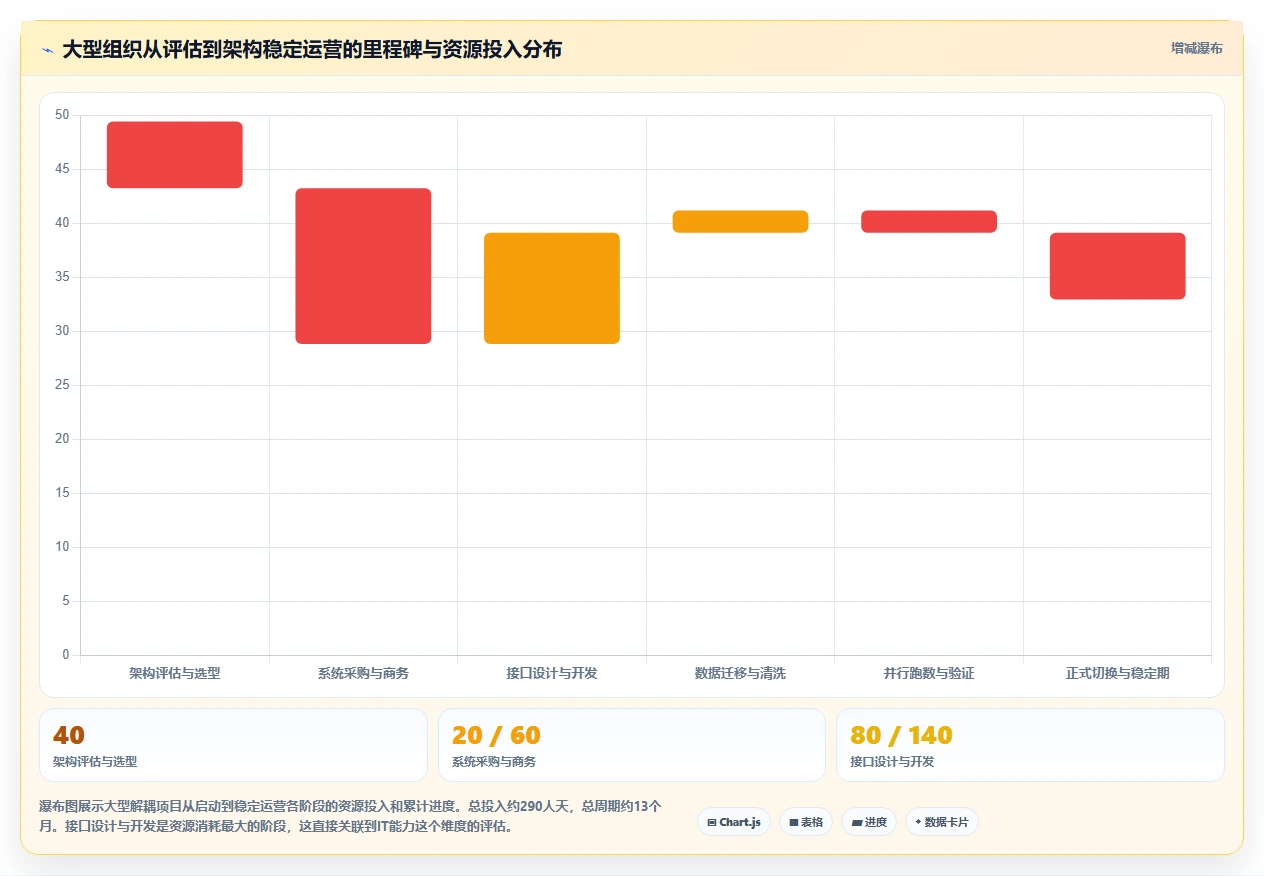The height and width of the screenshot is (876, 1264).
Task: Click 系统采购与商务 x-axis label
Action: click(x=363, y=673)
